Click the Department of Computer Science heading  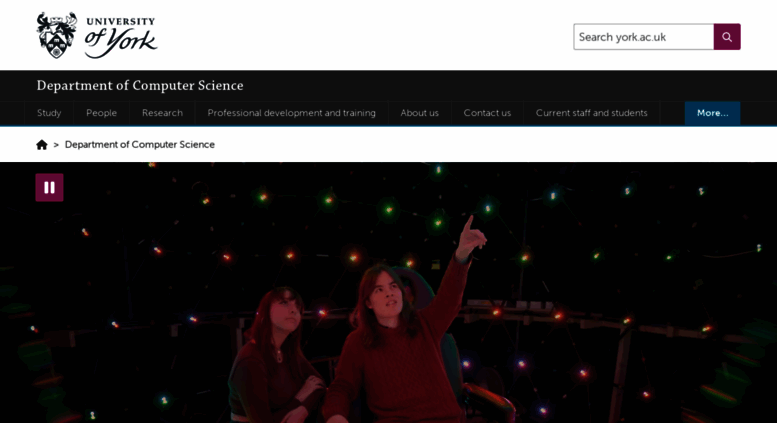pos(140,85)
